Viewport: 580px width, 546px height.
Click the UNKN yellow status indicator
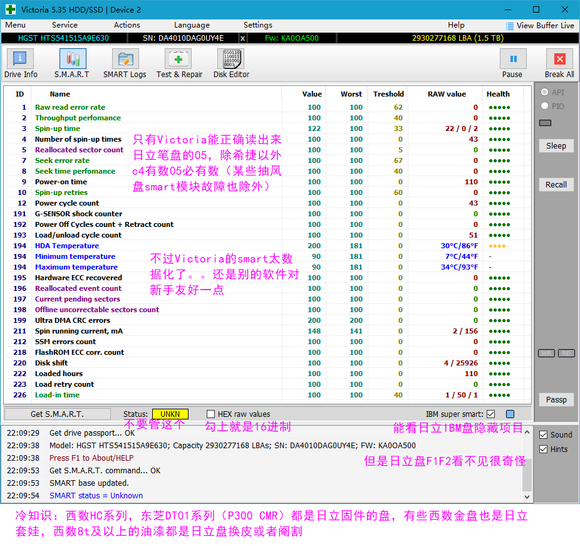(x=170, y=414)
